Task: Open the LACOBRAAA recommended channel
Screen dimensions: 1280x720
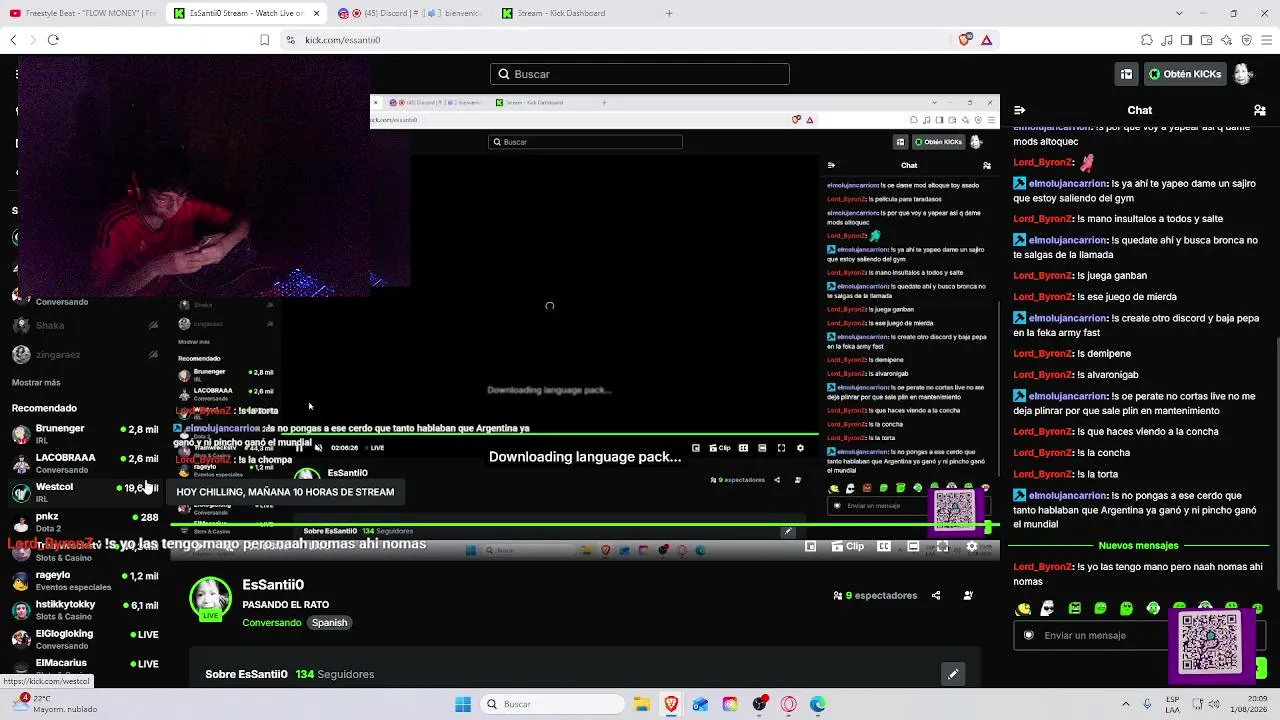Action: pos(84,463)
